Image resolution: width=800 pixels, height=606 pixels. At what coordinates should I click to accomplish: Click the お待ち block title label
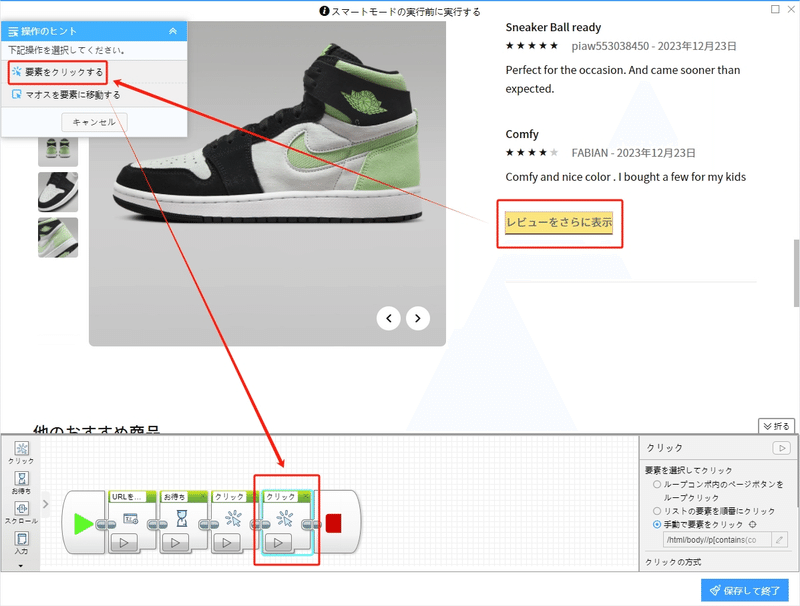click(x=174, y=496)
